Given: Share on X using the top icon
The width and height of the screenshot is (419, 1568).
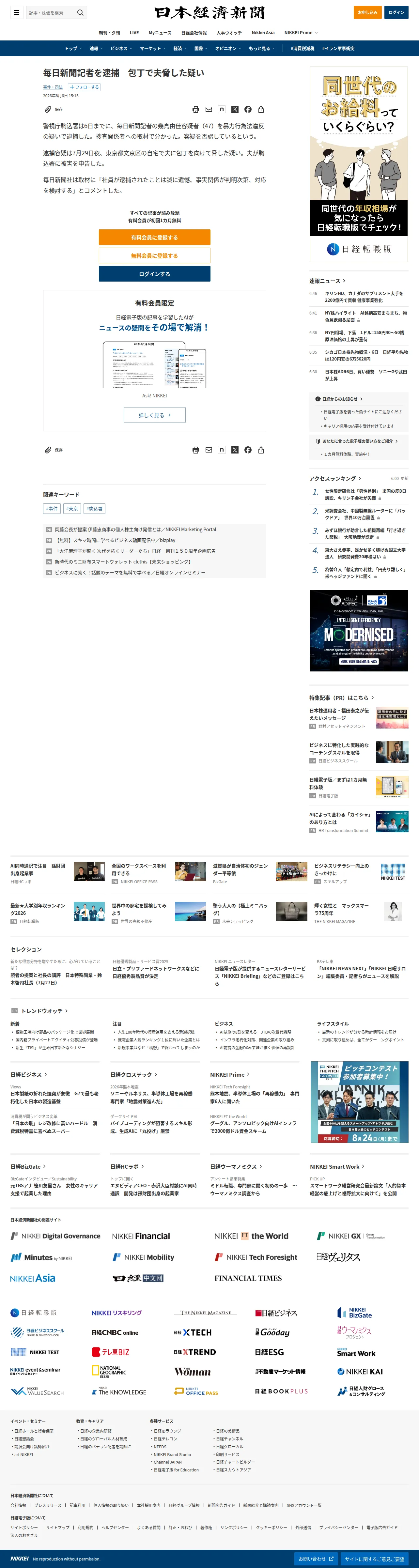Looking at the screenshot, I should [235, 110].
